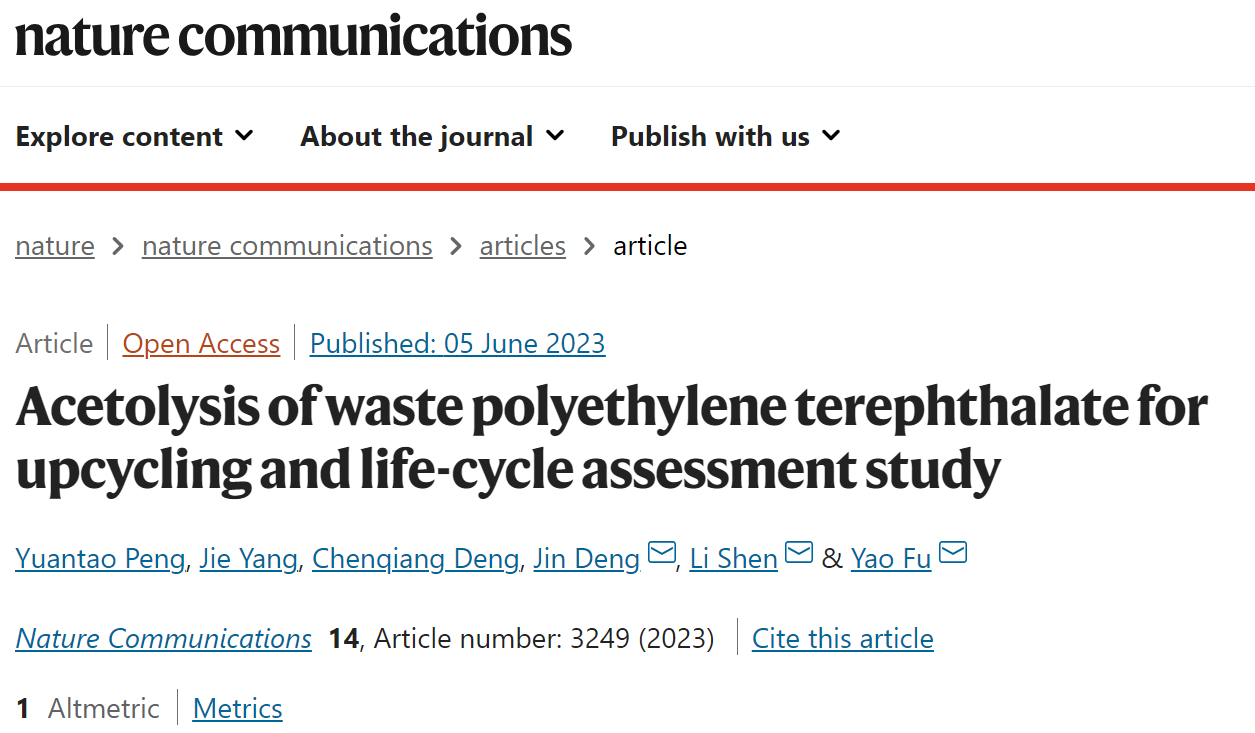Screen dimensions: 1255x733
Task: Click the Published: 05 June 2023 link
Action: (x=458, y=344)
